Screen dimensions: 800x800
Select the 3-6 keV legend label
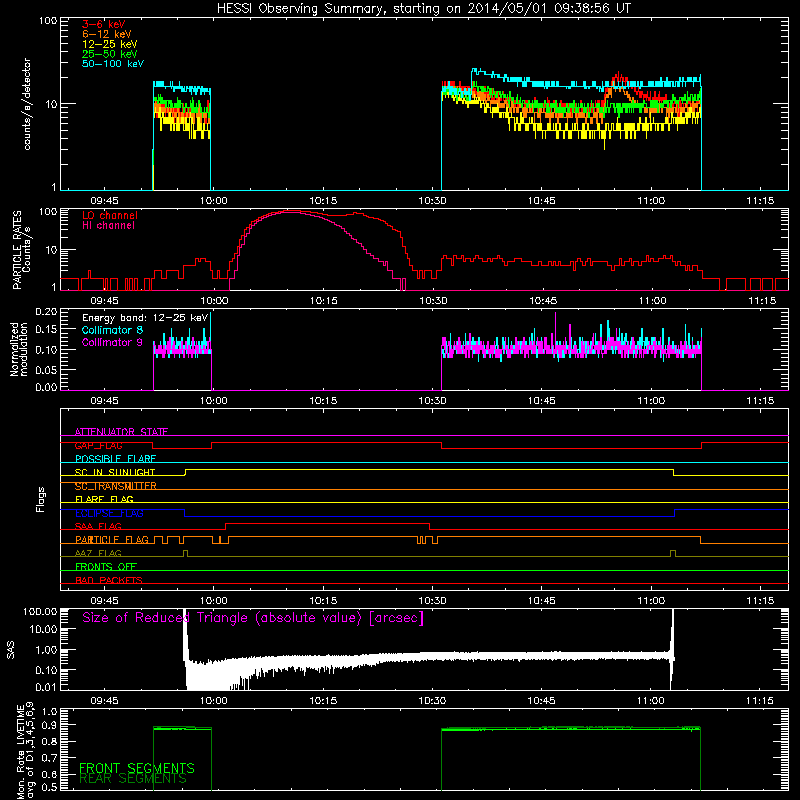[104, 24]
